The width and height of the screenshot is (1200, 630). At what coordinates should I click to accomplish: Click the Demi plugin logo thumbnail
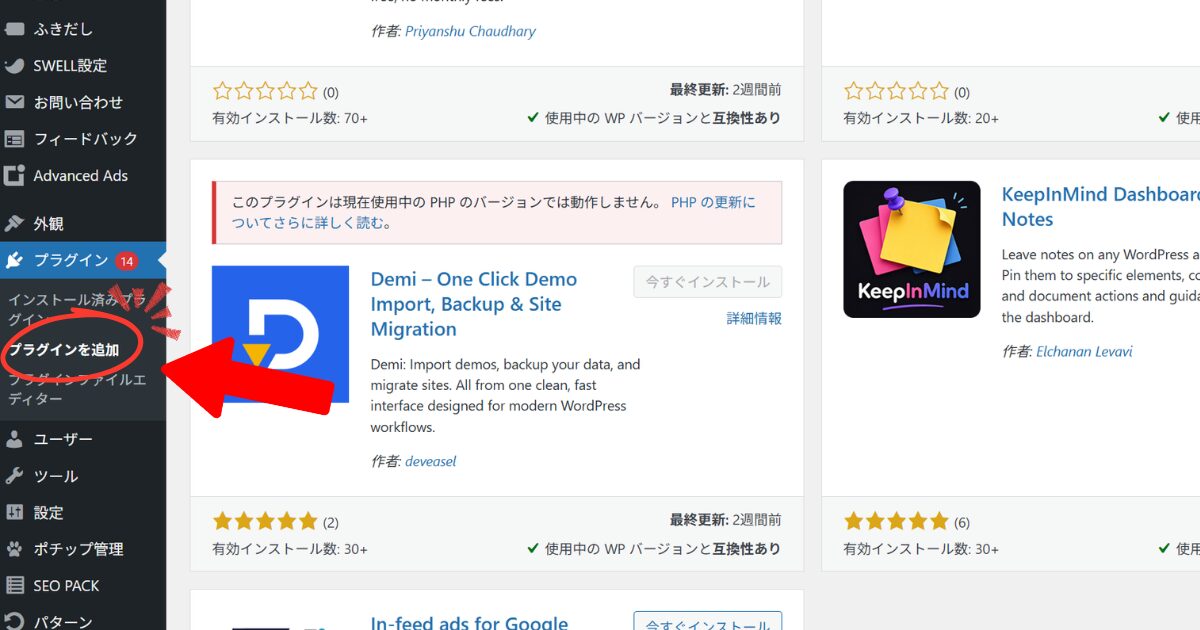[x=280, y=334]
